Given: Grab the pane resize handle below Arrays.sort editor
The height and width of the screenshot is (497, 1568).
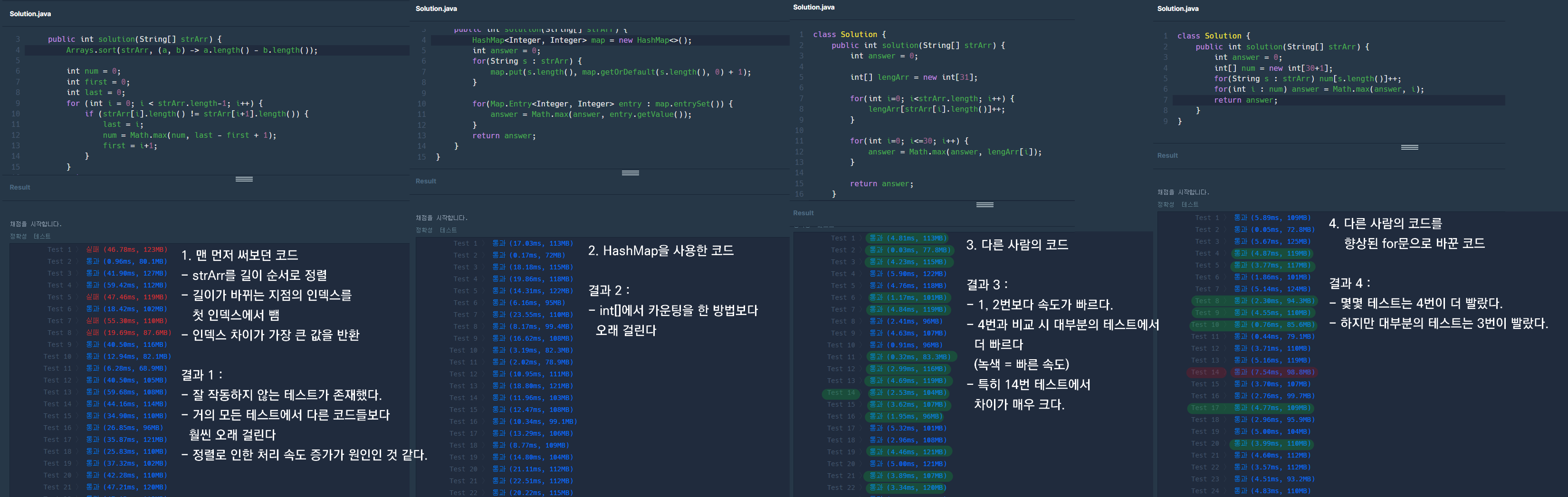Looking at the screenshot, I should coord(244,179).
